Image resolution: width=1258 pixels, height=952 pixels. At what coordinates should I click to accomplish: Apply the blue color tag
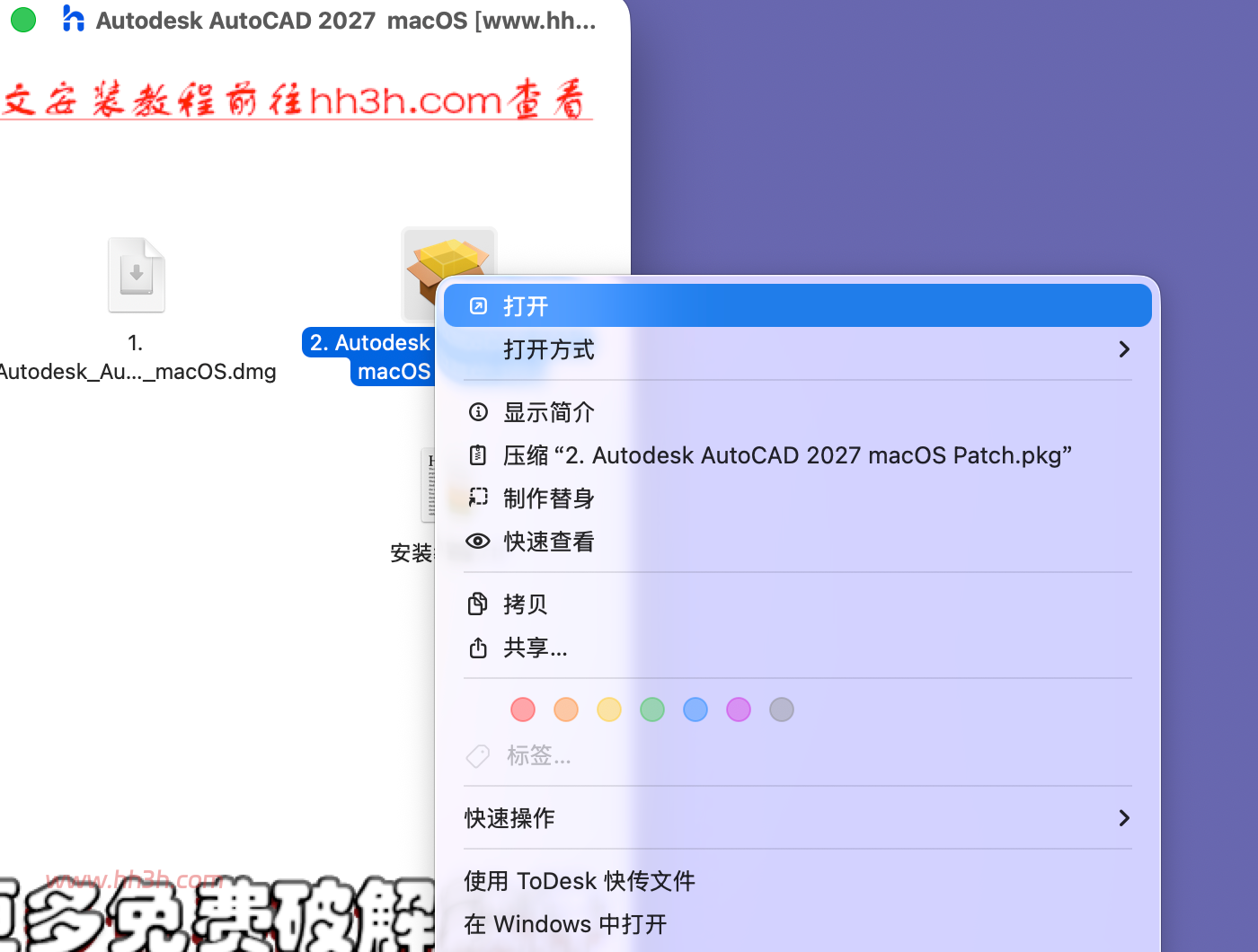[695, 710]
